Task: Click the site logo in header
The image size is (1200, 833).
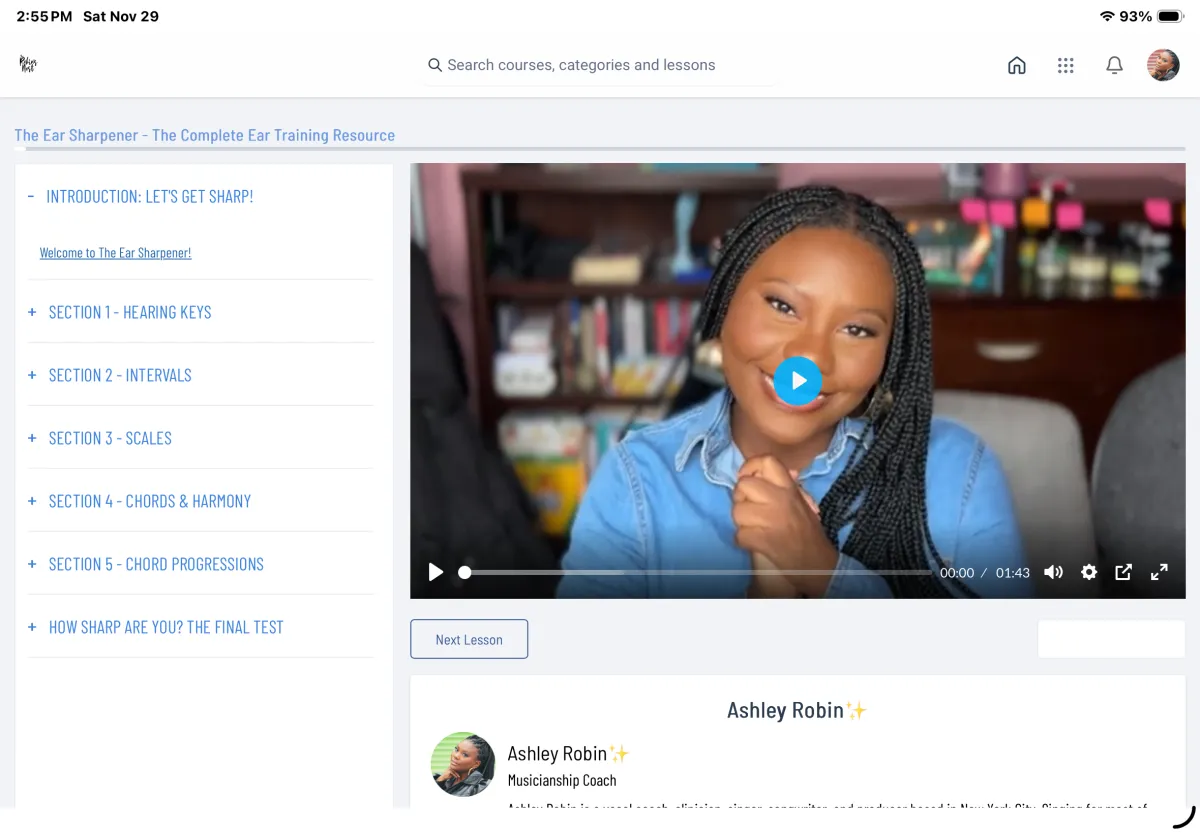Action: 28,64
